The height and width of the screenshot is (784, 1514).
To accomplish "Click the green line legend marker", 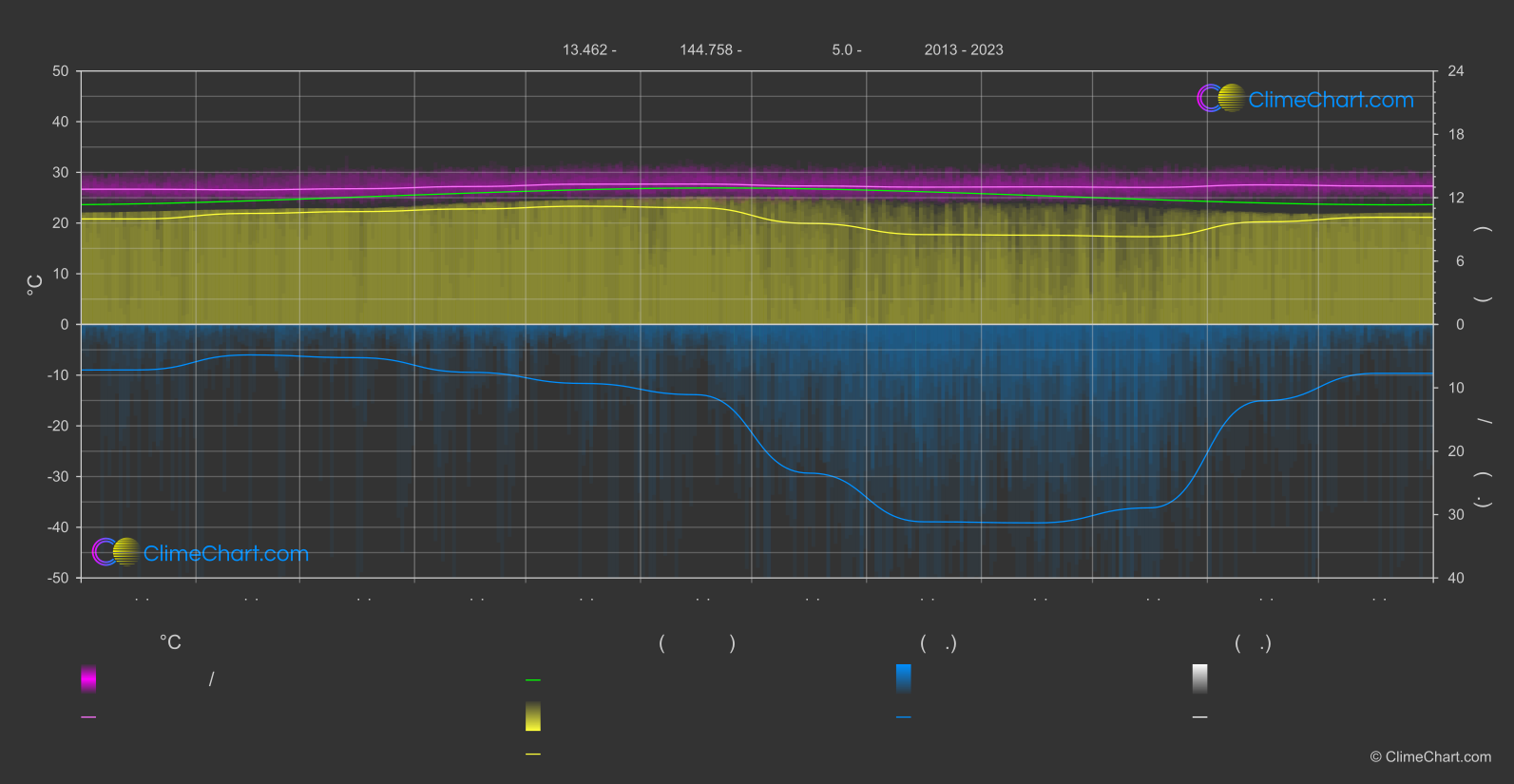I will (x=533, y=680).
